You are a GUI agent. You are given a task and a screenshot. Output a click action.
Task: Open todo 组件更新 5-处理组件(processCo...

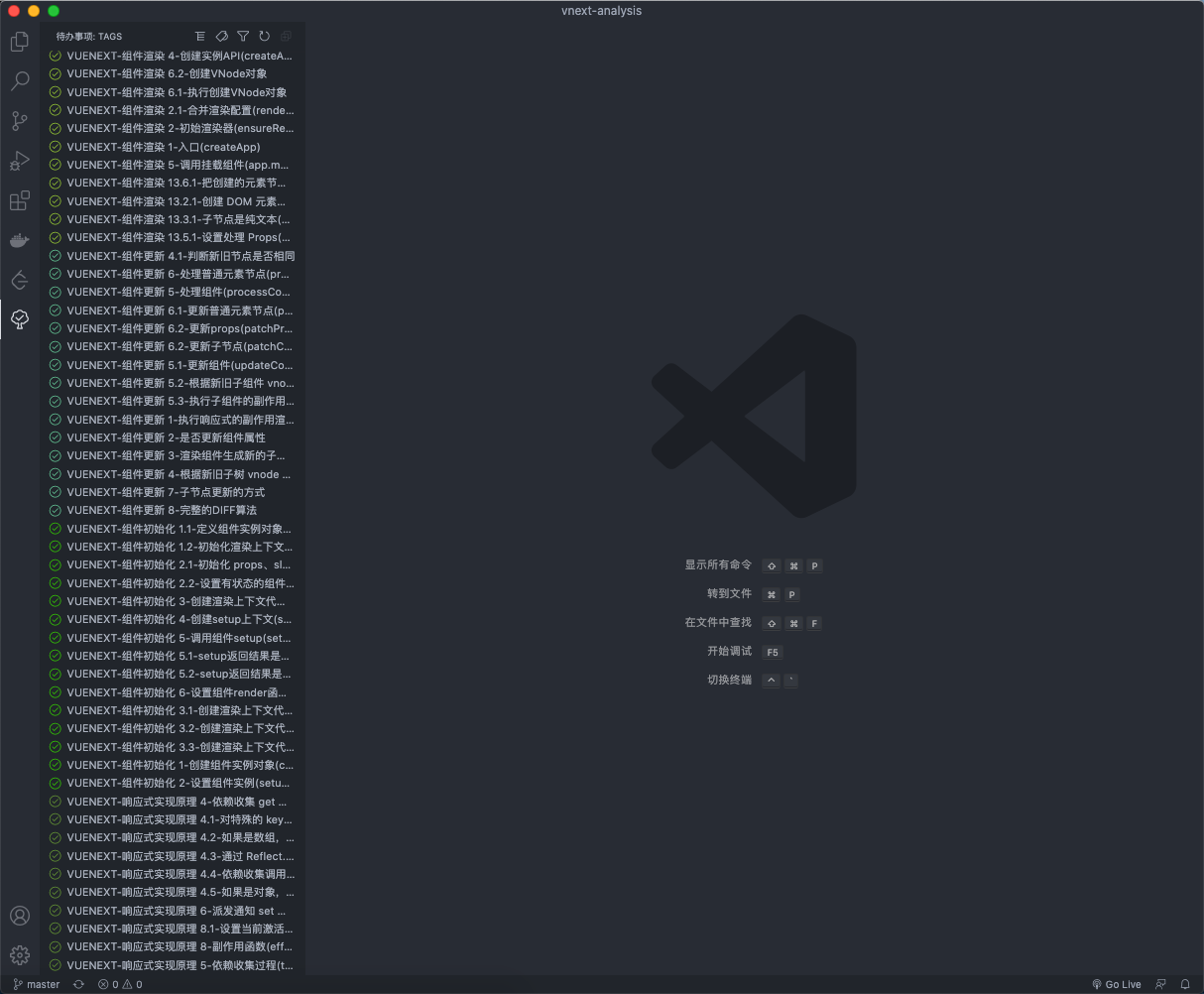coord(173,292)
